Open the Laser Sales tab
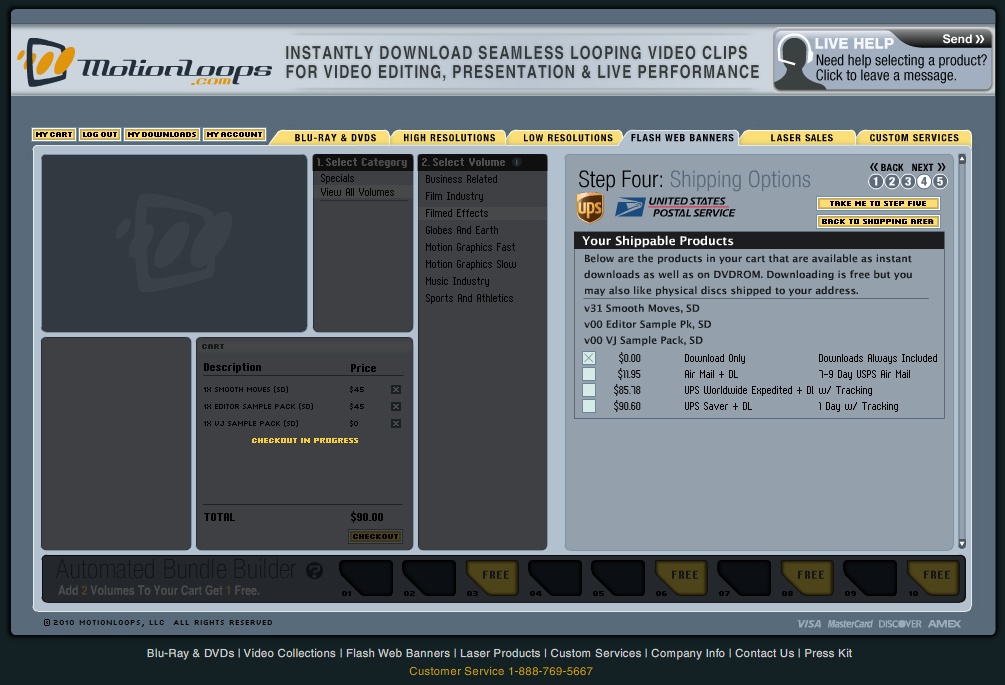 pos(801,138)
